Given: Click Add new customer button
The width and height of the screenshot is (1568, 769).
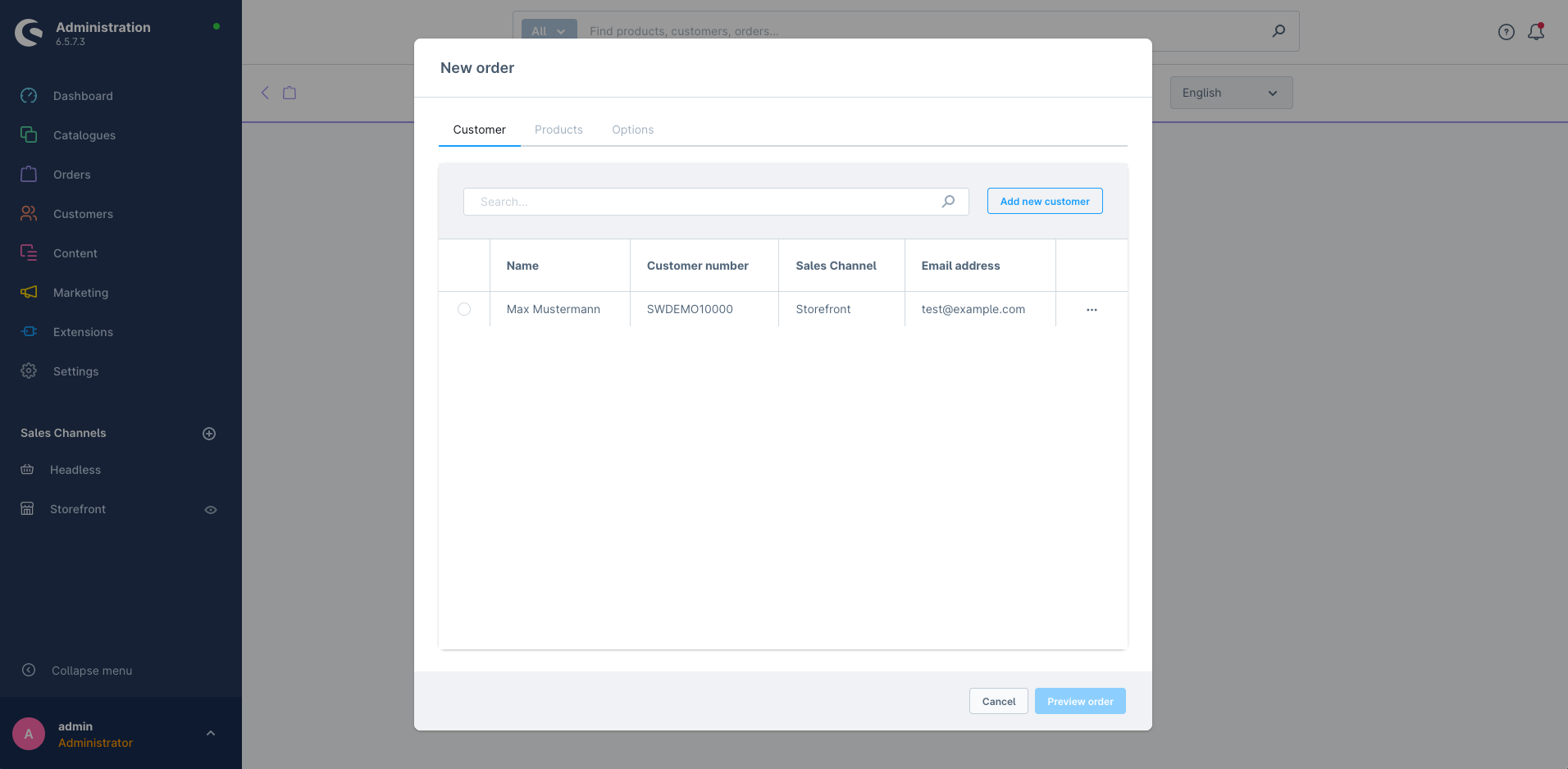Looking at the screenshot, I should 1045,201.
